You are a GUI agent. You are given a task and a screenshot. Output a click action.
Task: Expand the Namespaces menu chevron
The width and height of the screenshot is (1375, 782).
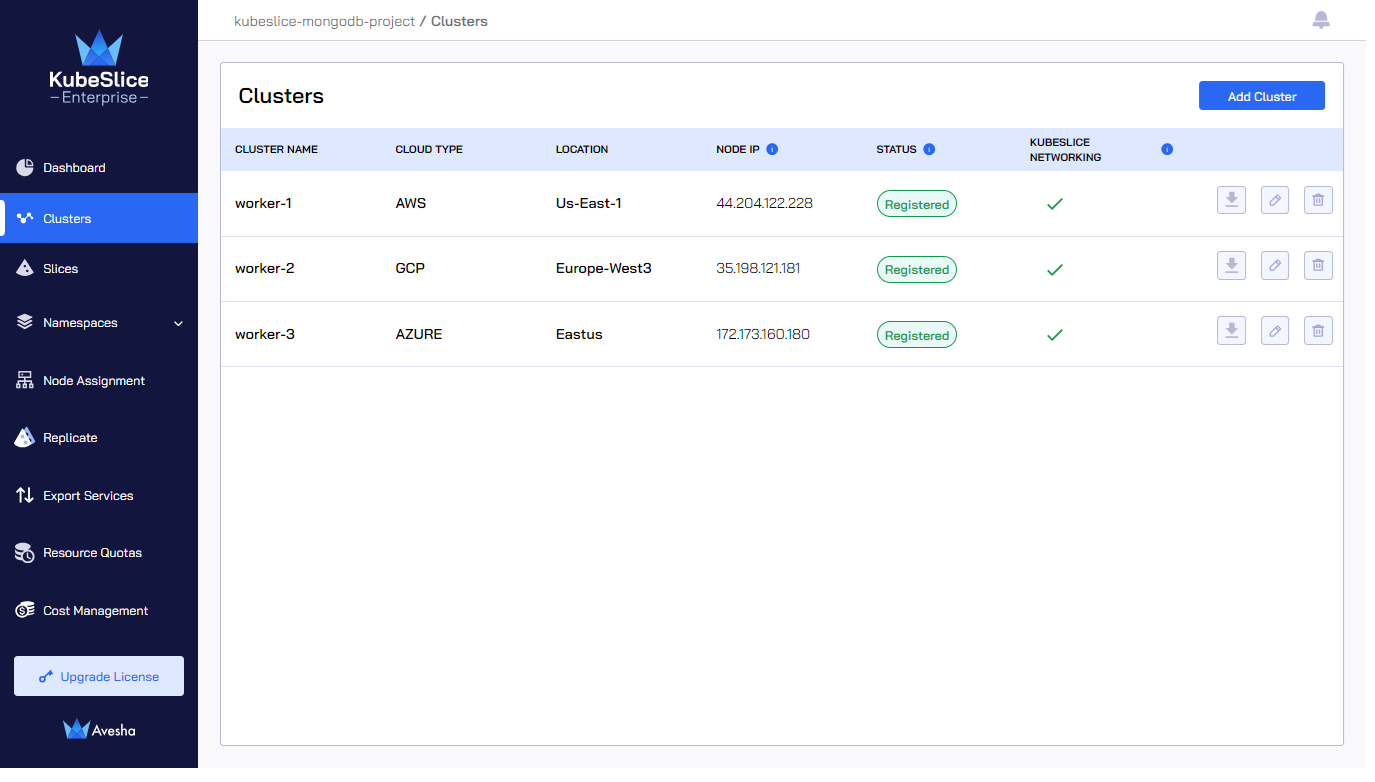coord(179,323)
